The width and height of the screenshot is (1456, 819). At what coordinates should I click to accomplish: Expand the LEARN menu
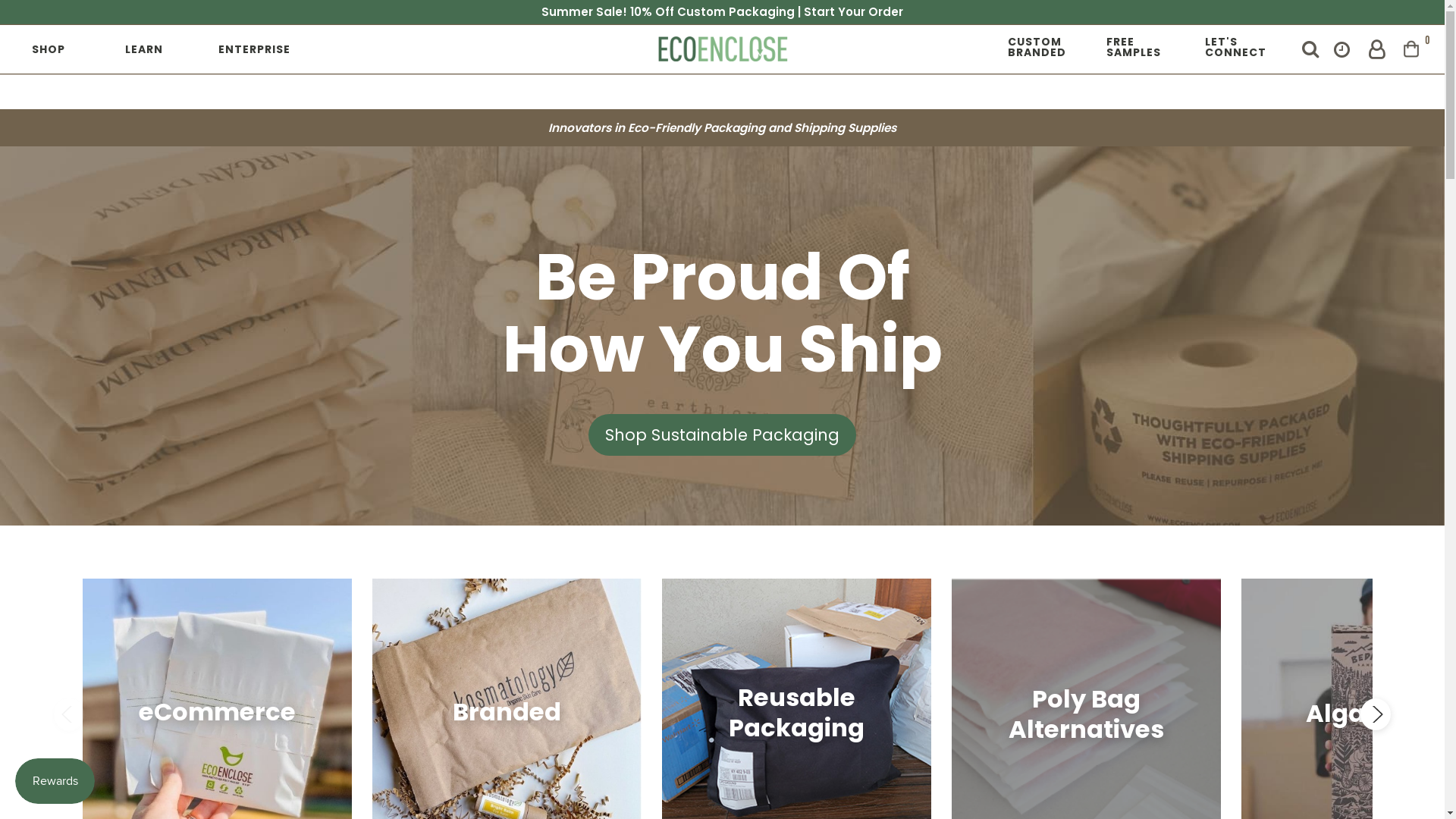144,49
